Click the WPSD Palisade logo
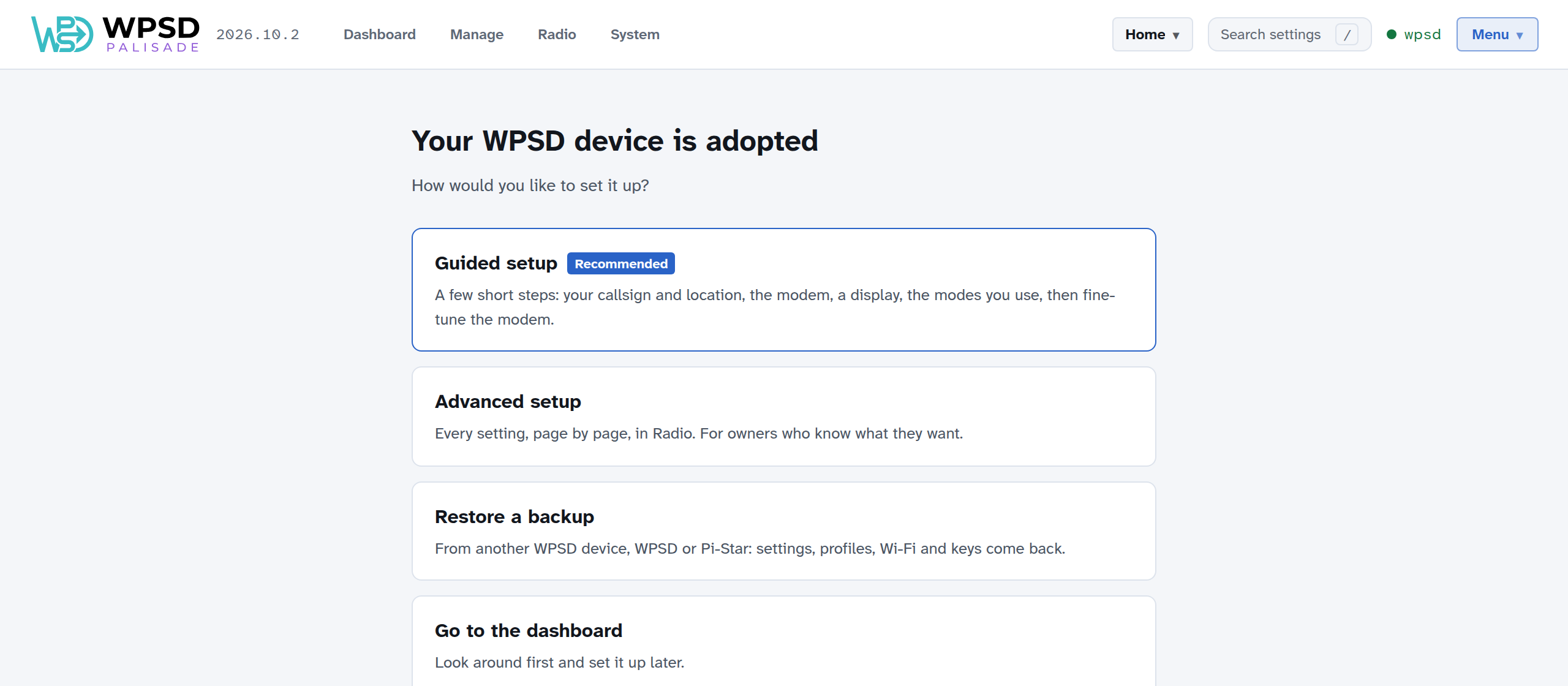 pos(115,34)
